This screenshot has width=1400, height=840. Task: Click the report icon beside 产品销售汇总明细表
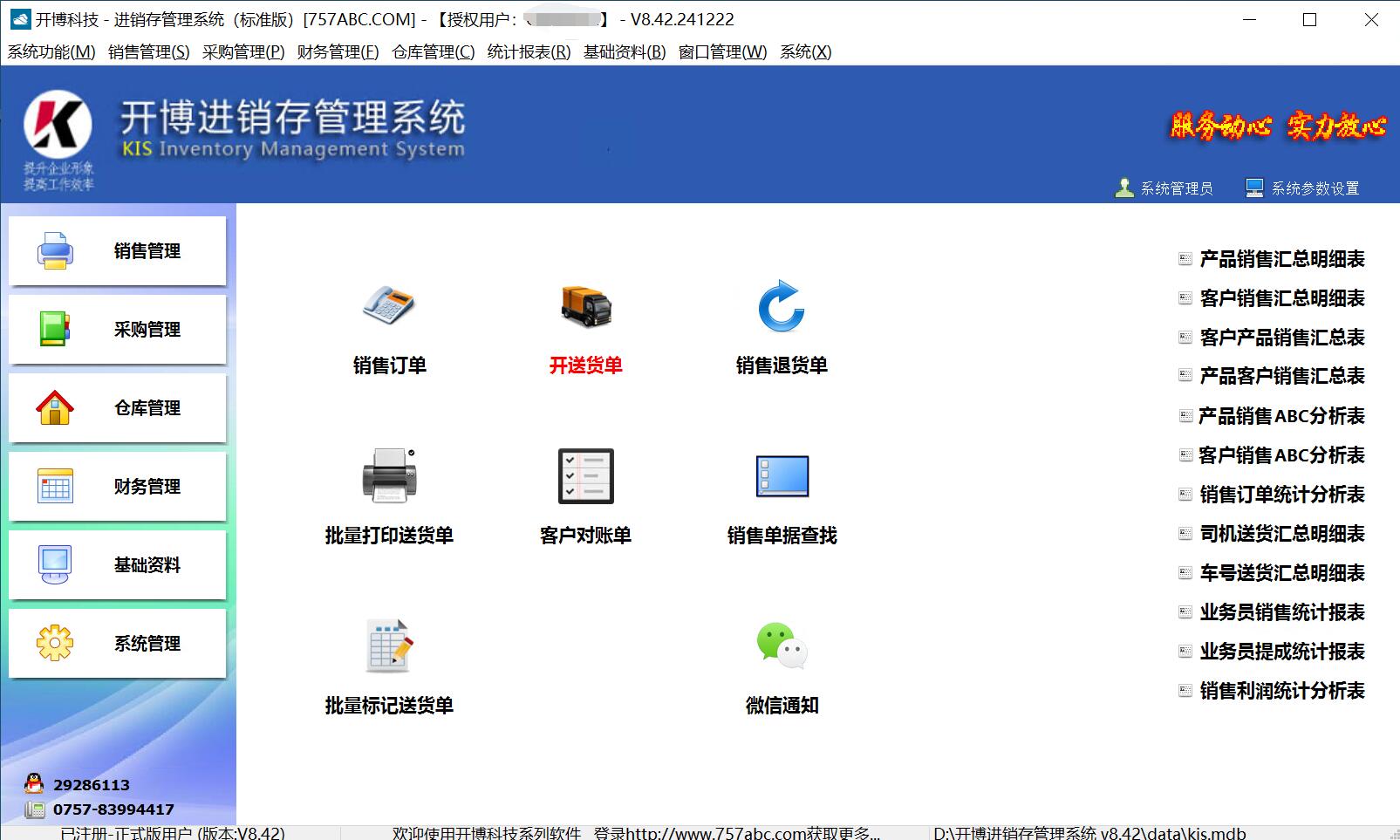[1185, 259]
